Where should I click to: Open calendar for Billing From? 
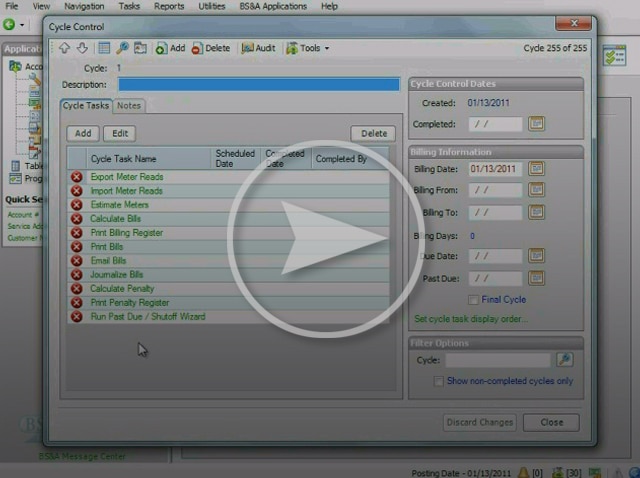coord(536,190)
